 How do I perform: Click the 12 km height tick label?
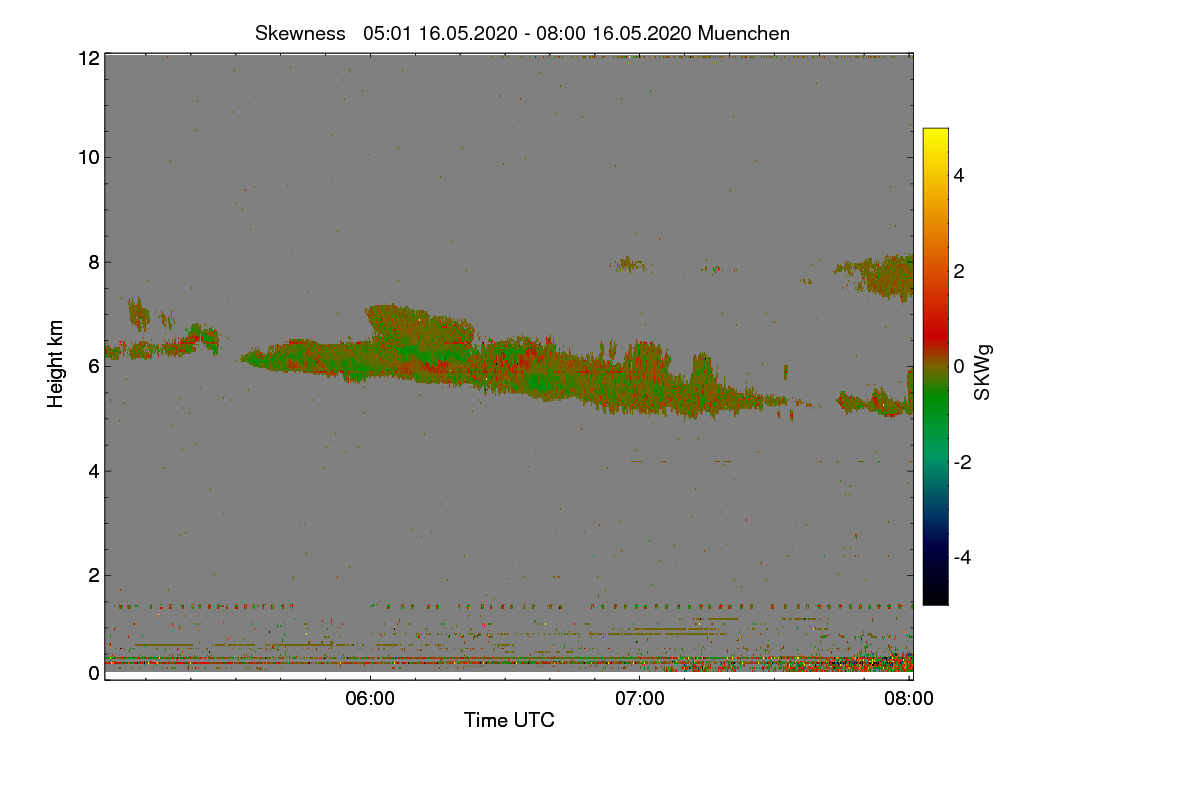point(88,58)
